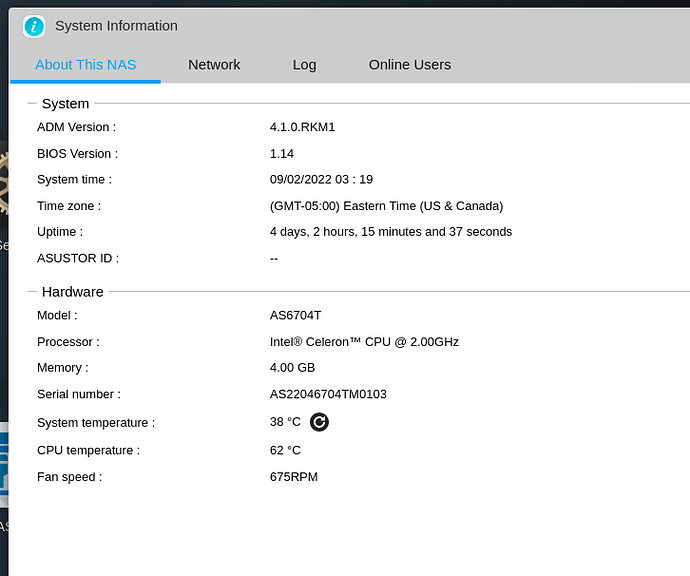Click the System Information info icon
Viewport: 690px width, 576px height.
click(x=34, y=26)
